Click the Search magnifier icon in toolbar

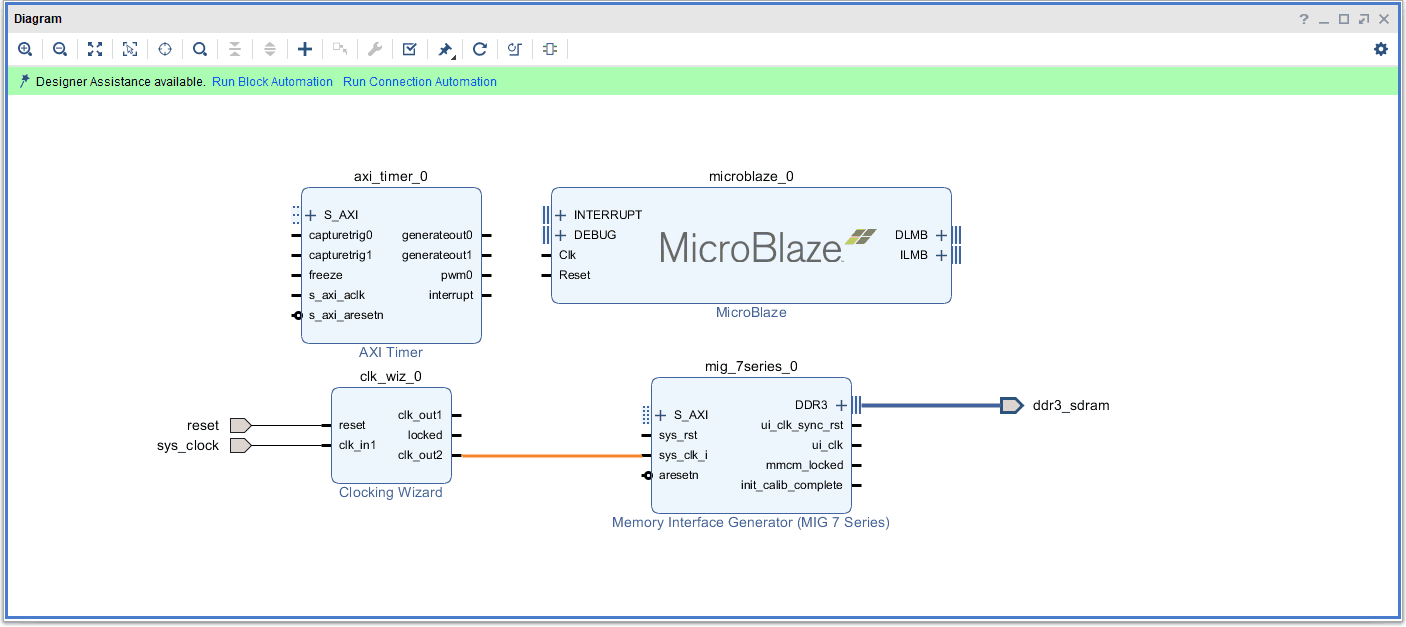(200, 49)
